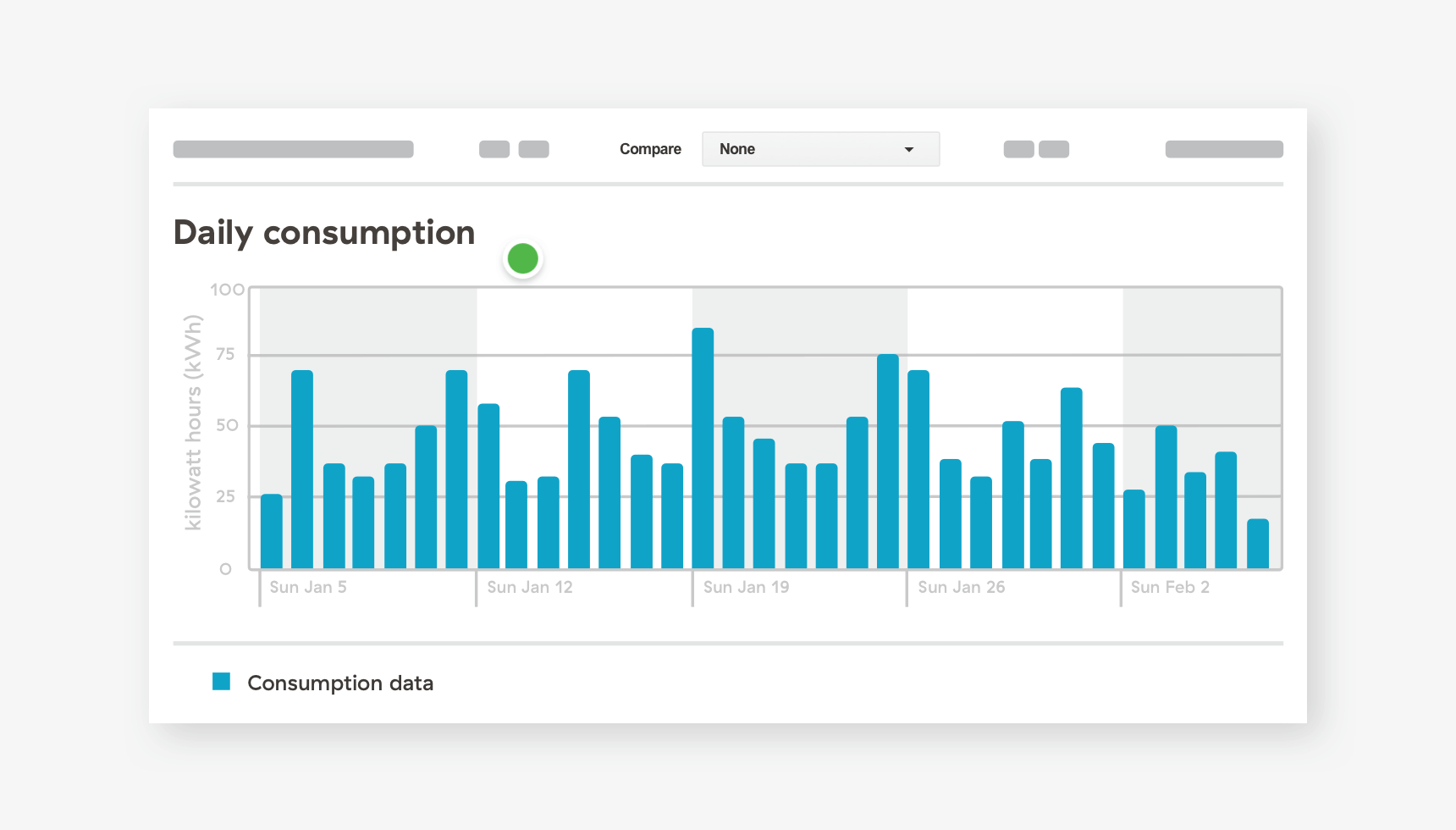Image resolution: width=1456 pixels, height=830 pixels.
Task: Click the blue Consumption data legend swatch
Action: pyautogui.click(x=221, y=682)
